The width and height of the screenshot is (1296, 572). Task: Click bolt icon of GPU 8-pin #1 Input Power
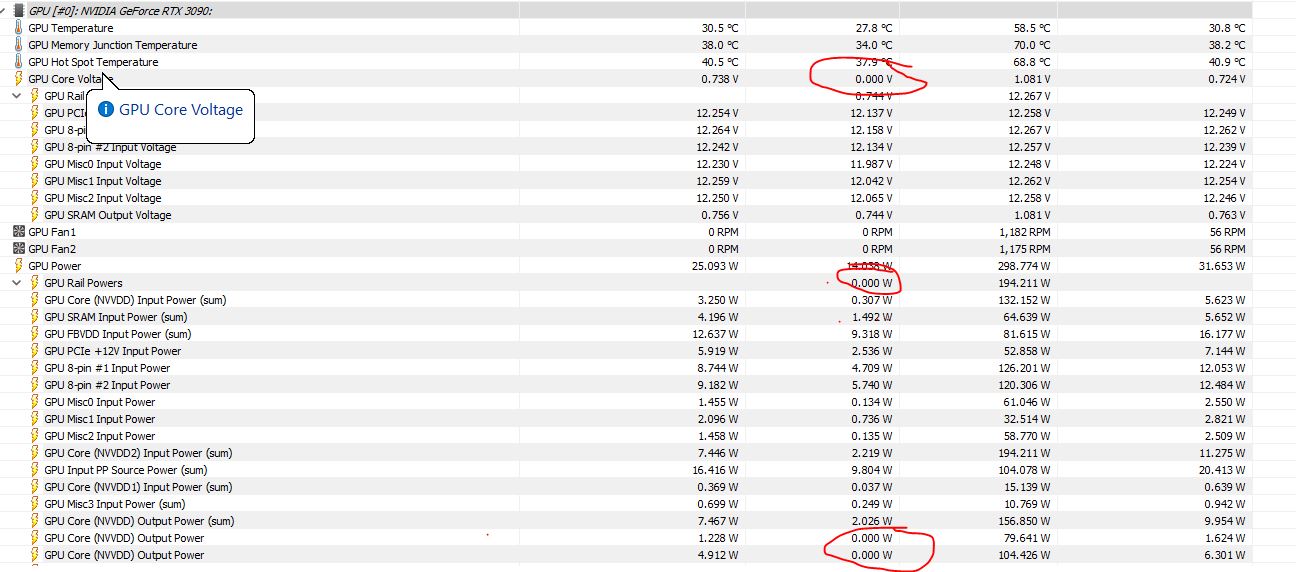click(x=35, y=368)
